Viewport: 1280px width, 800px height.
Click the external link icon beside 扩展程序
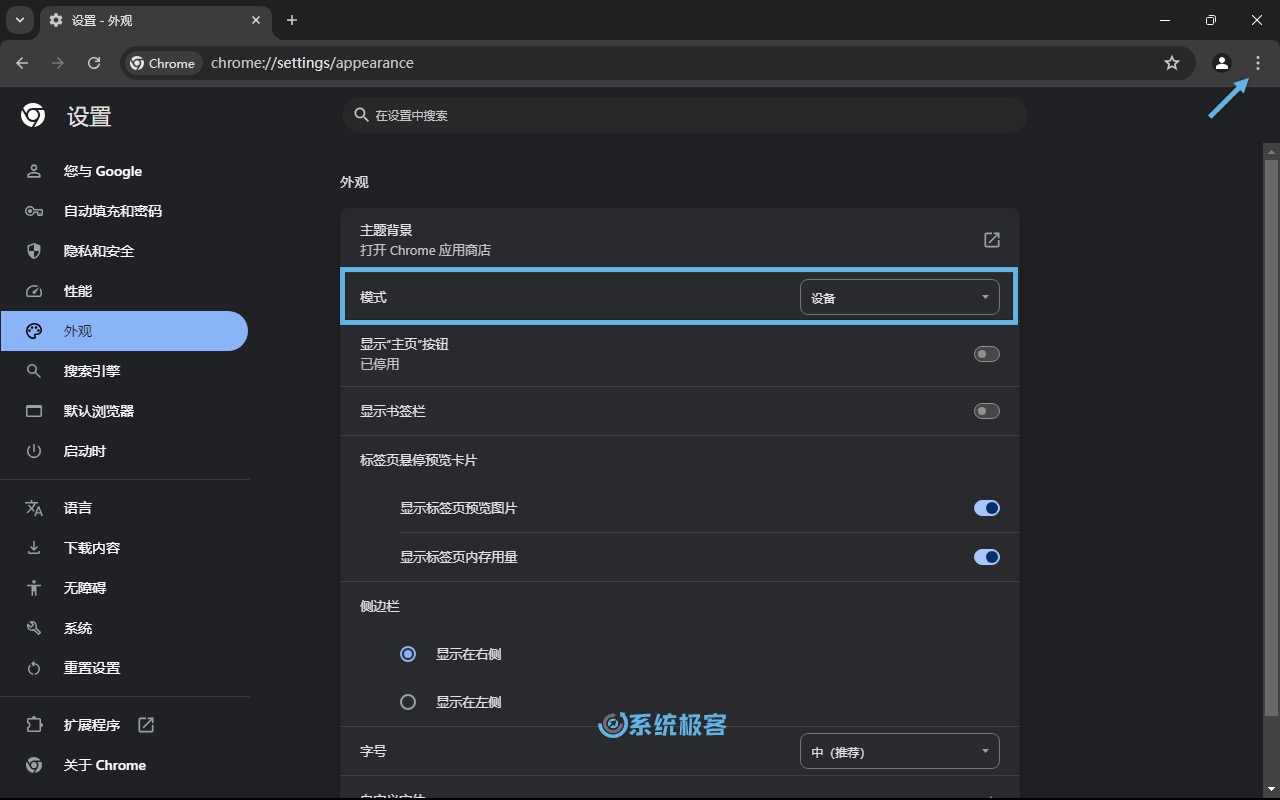point(146,725)
